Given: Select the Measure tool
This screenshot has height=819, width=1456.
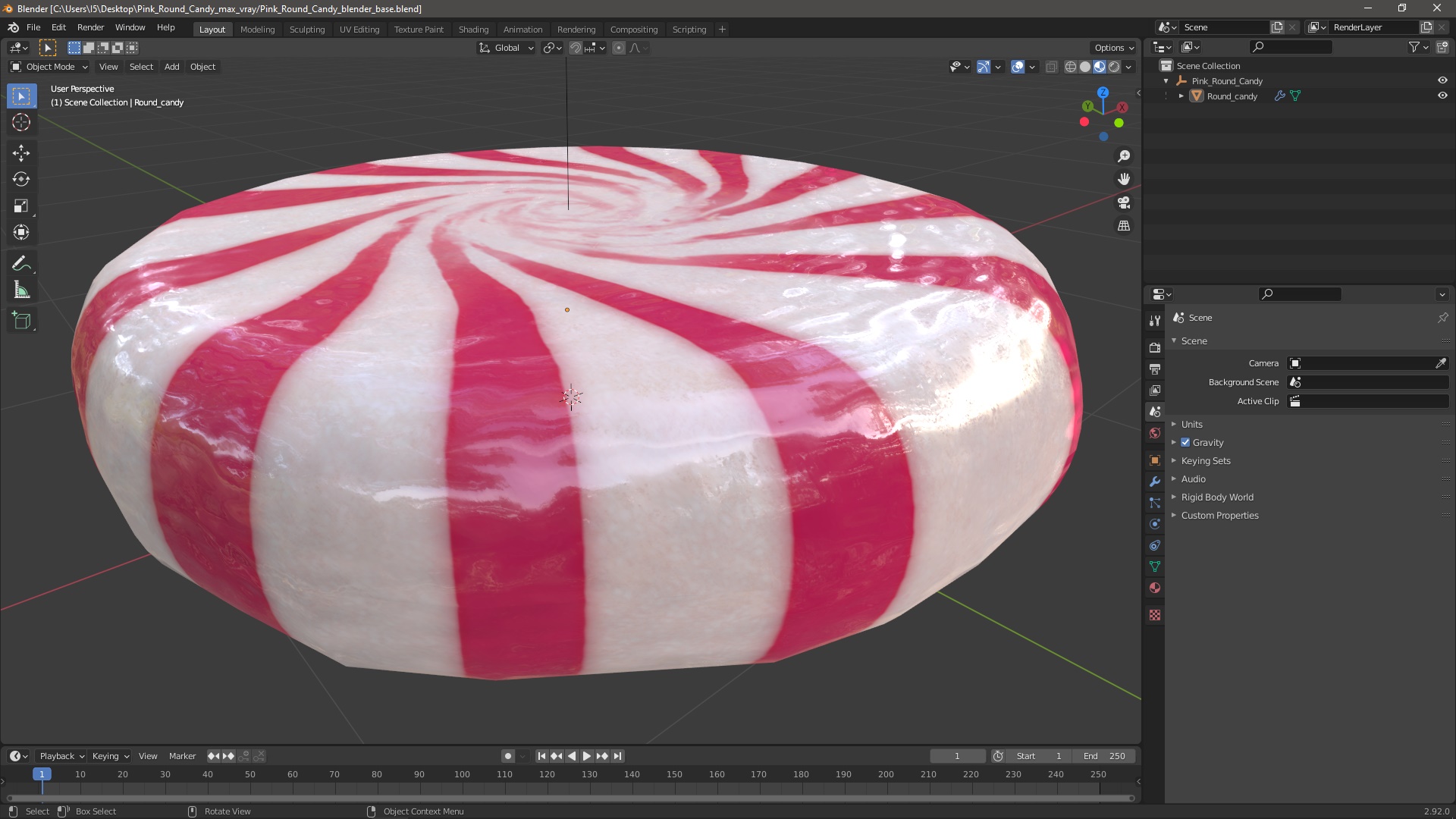Looking at the screenshot, I should point(21,290).
